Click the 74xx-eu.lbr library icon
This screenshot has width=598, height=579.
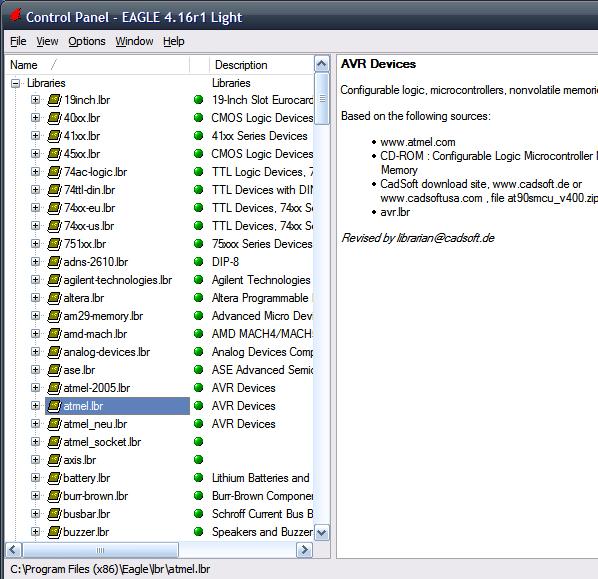[54, 208]
